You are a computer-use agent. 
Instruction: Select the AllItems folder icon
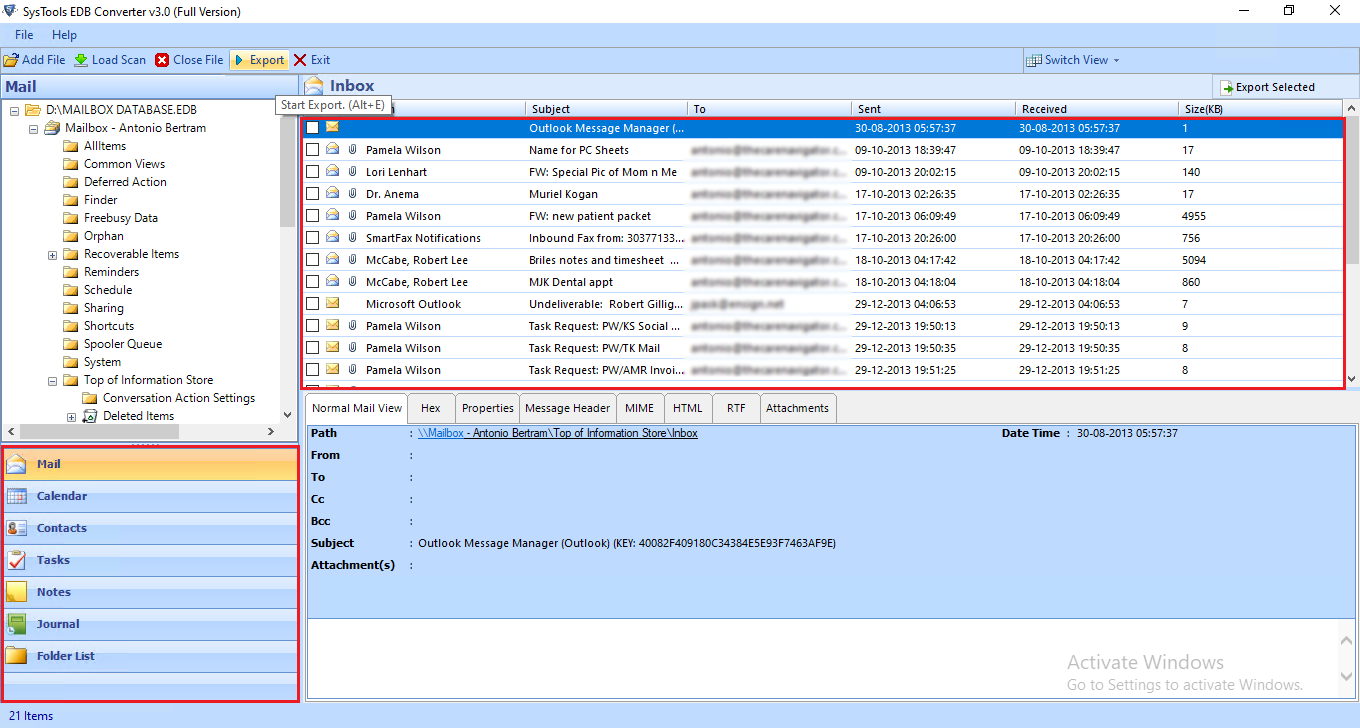click(71, 146)
